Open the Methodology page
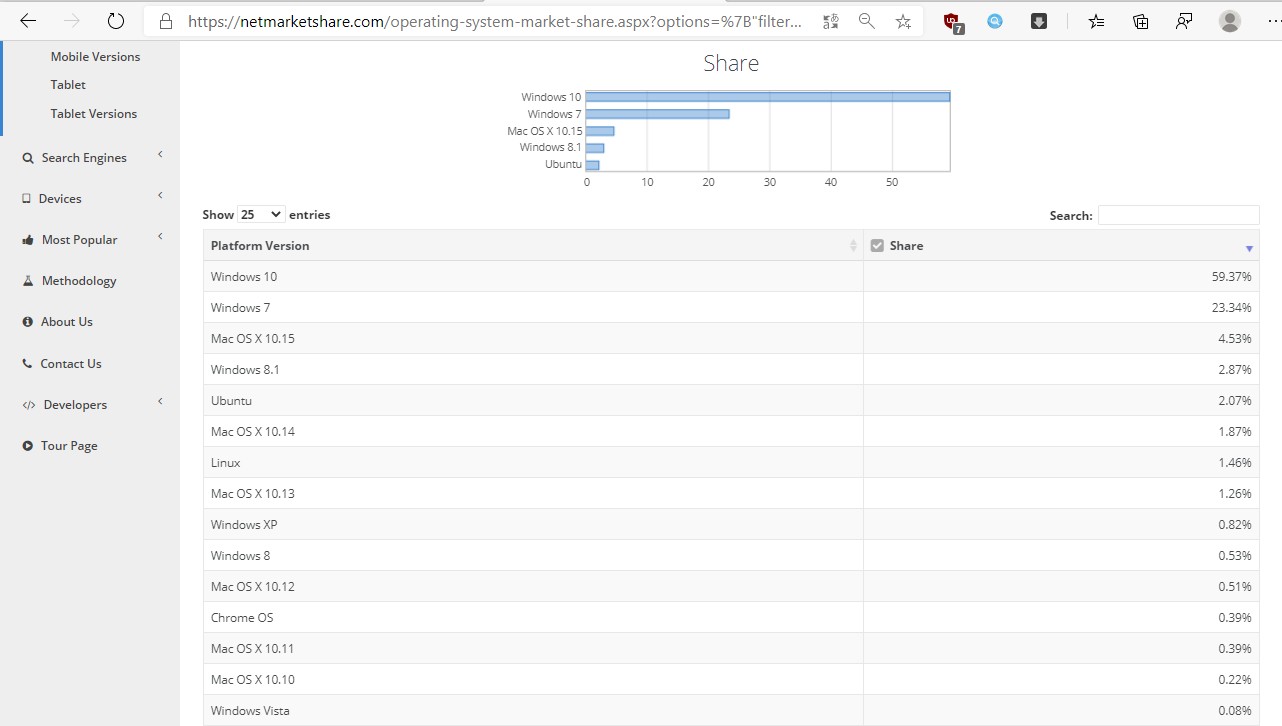The image size is (1282, 726). 79,281
